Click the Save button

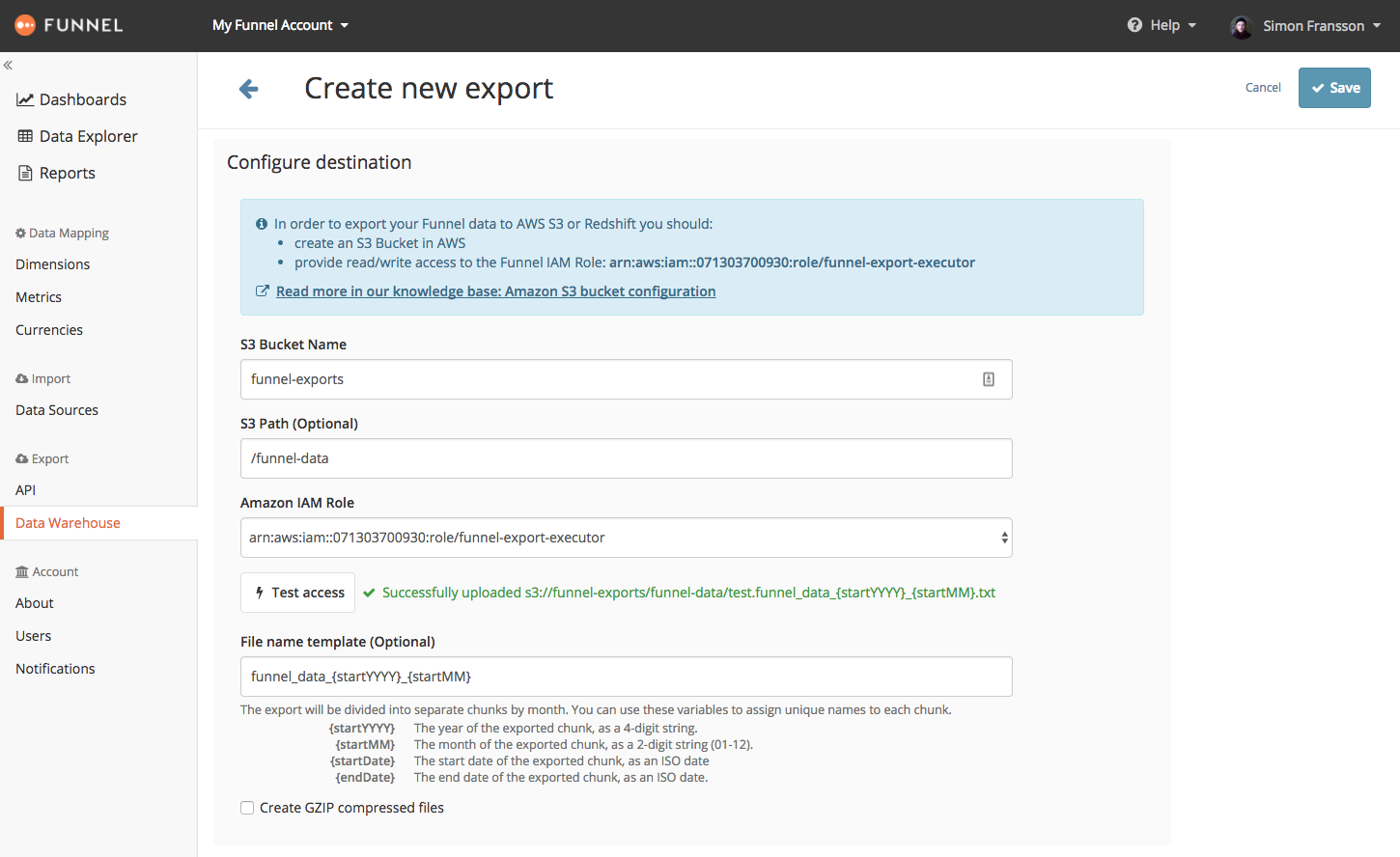pos(1334,88)
